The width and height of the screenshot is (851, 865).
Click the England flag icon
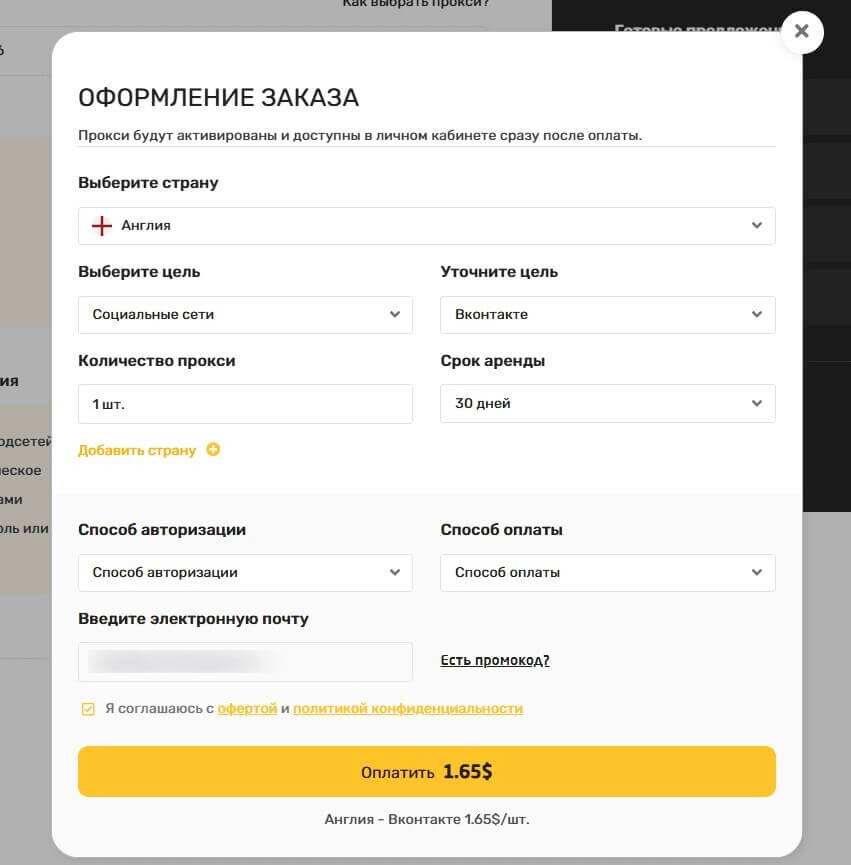[x=101, y=226]
